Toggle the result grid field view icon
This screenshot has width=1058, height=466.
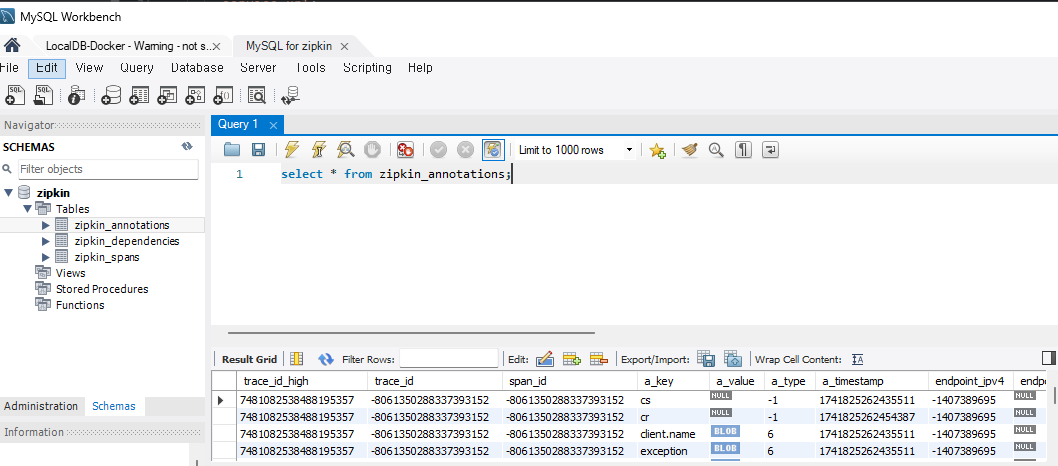(297, 359)
